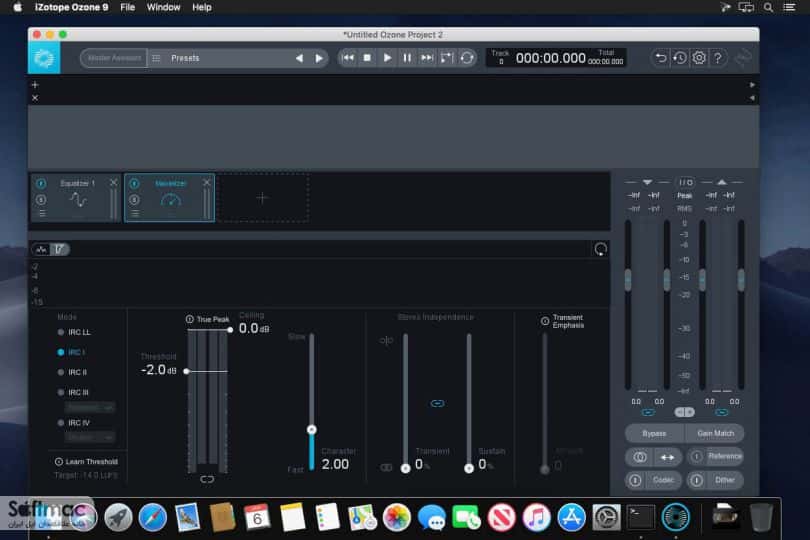Remove the Maximizer module
This screenshot has width=810, height=540.
click(x=207, y=182)
